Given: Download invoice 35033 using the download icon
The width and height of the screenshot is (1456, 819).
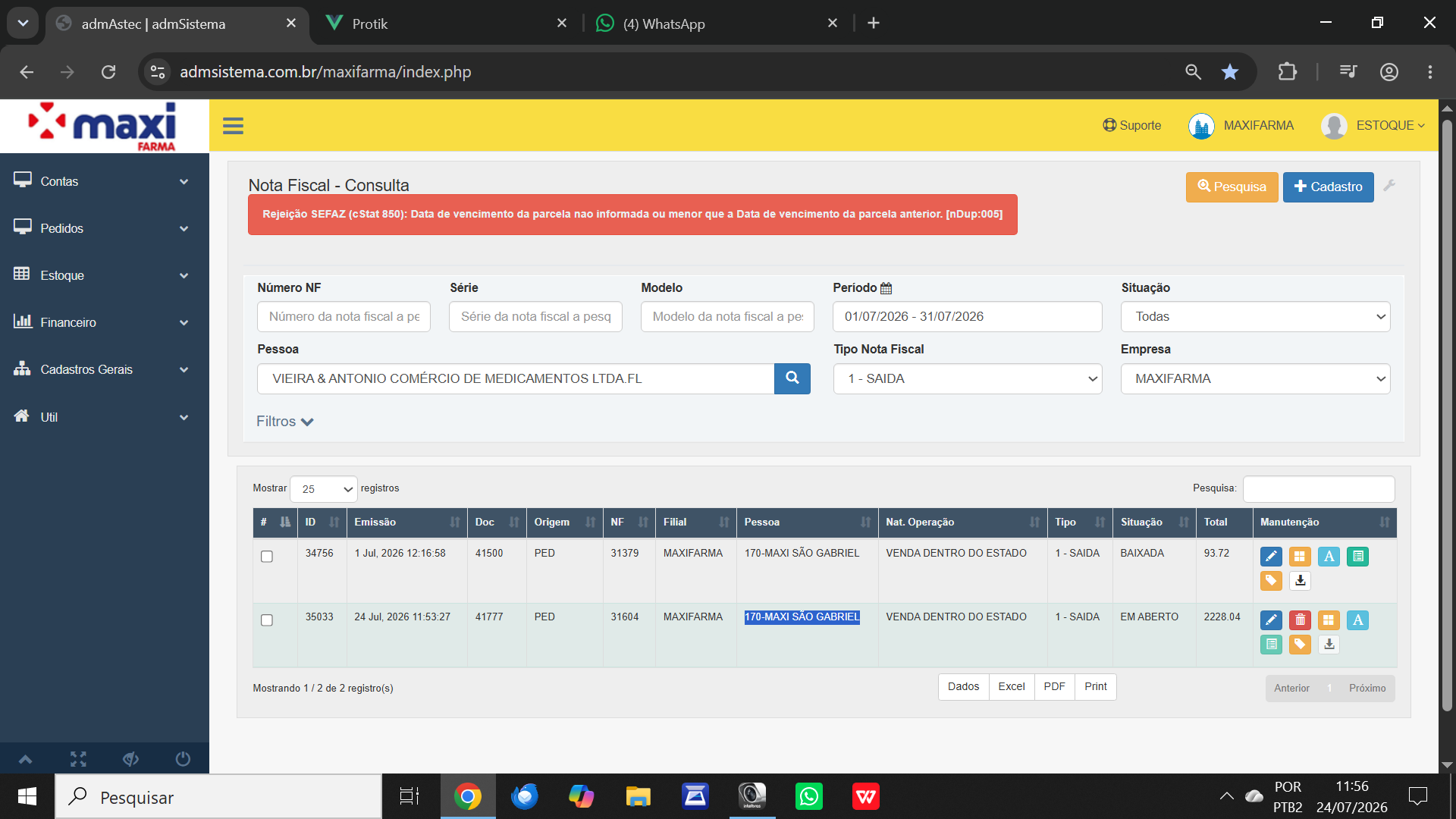Looking at the screenshot, I should tap(1329, 645).
